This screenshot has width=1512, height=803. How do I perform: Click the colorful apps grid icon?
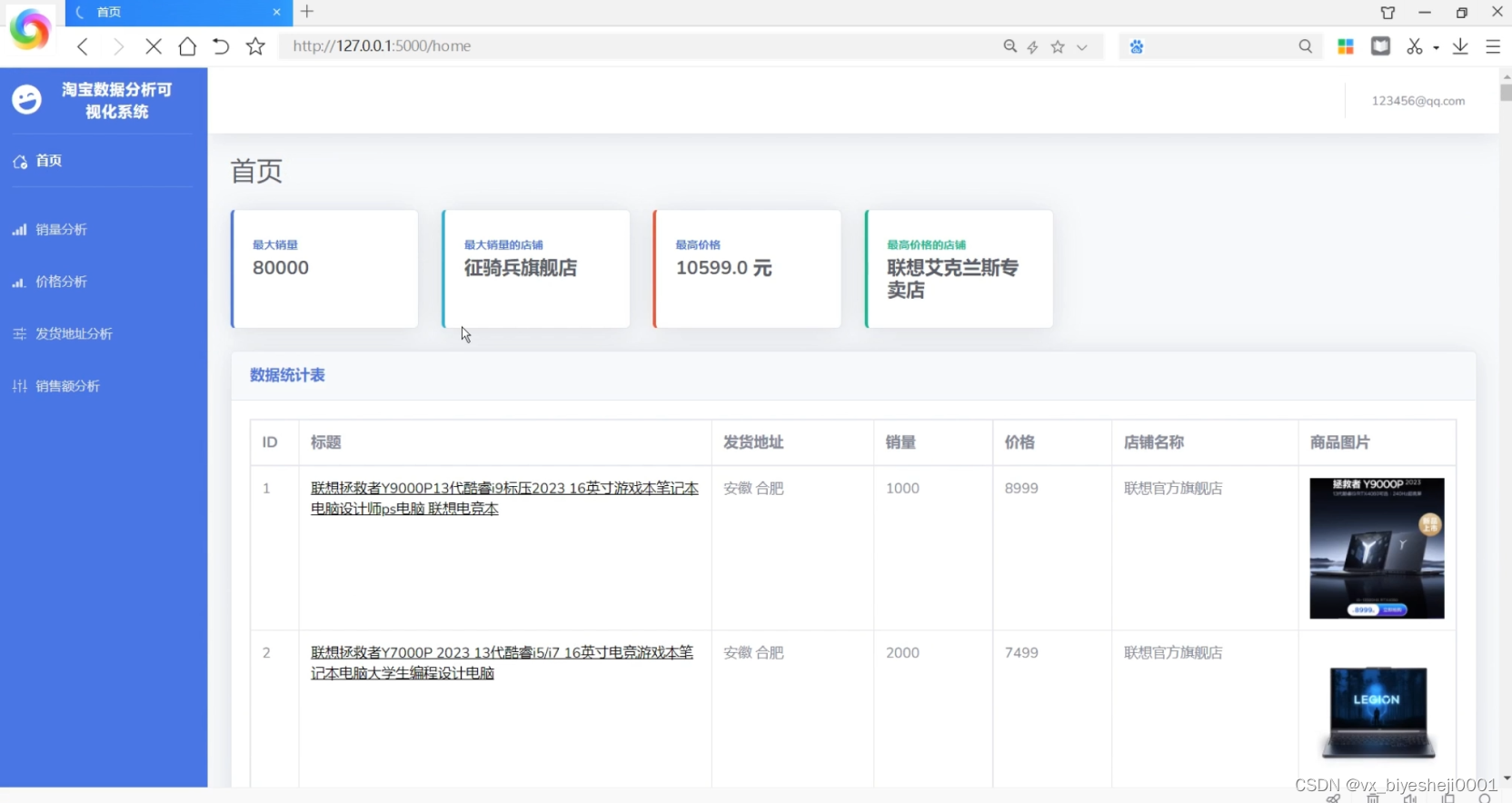click(x=1346, y=46)
